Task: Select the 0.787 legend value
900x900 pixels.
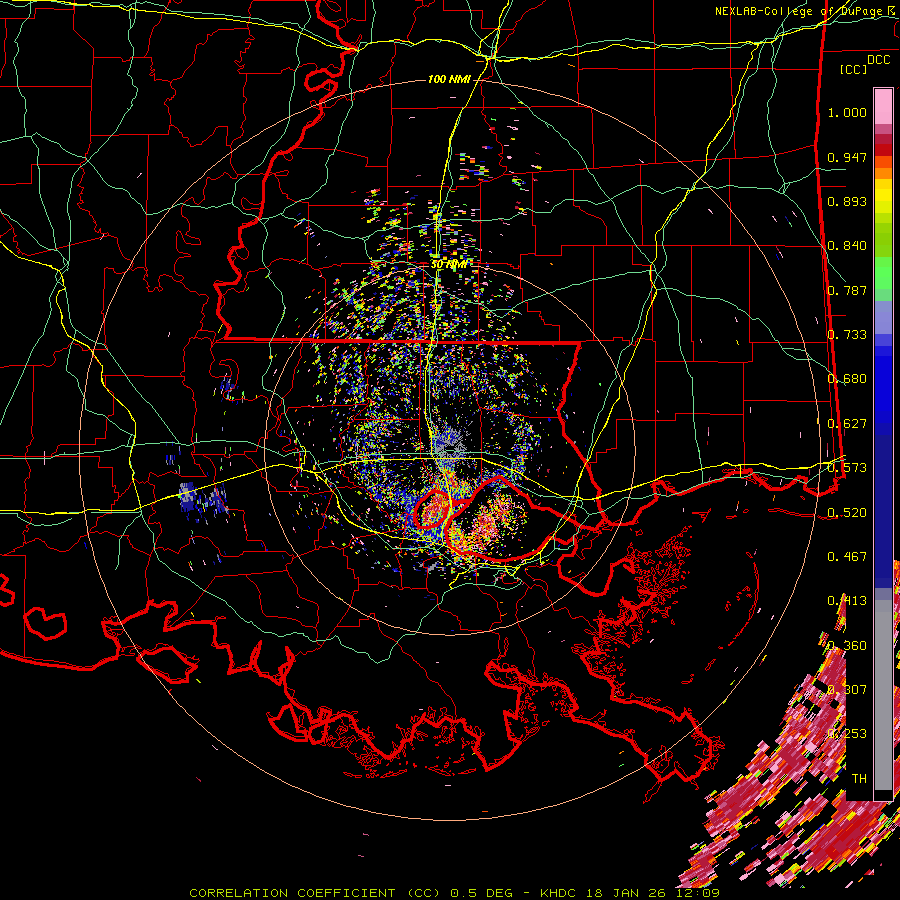Action: (x=847, y=290)
